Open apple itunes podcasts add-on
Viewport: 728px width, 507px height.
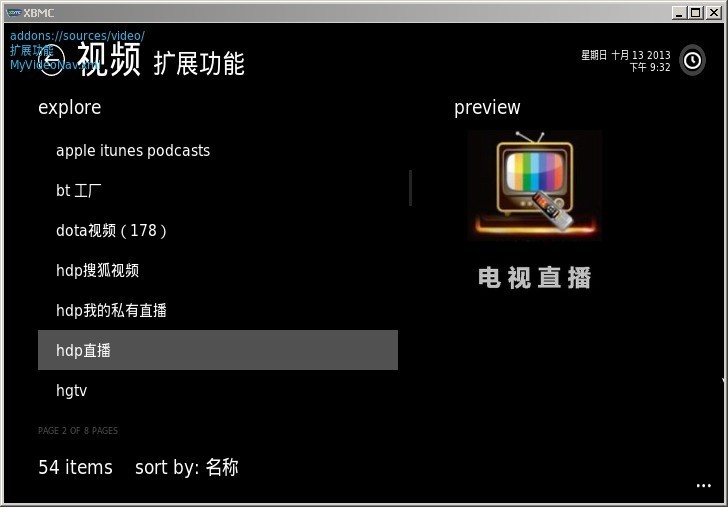[218, 150]
